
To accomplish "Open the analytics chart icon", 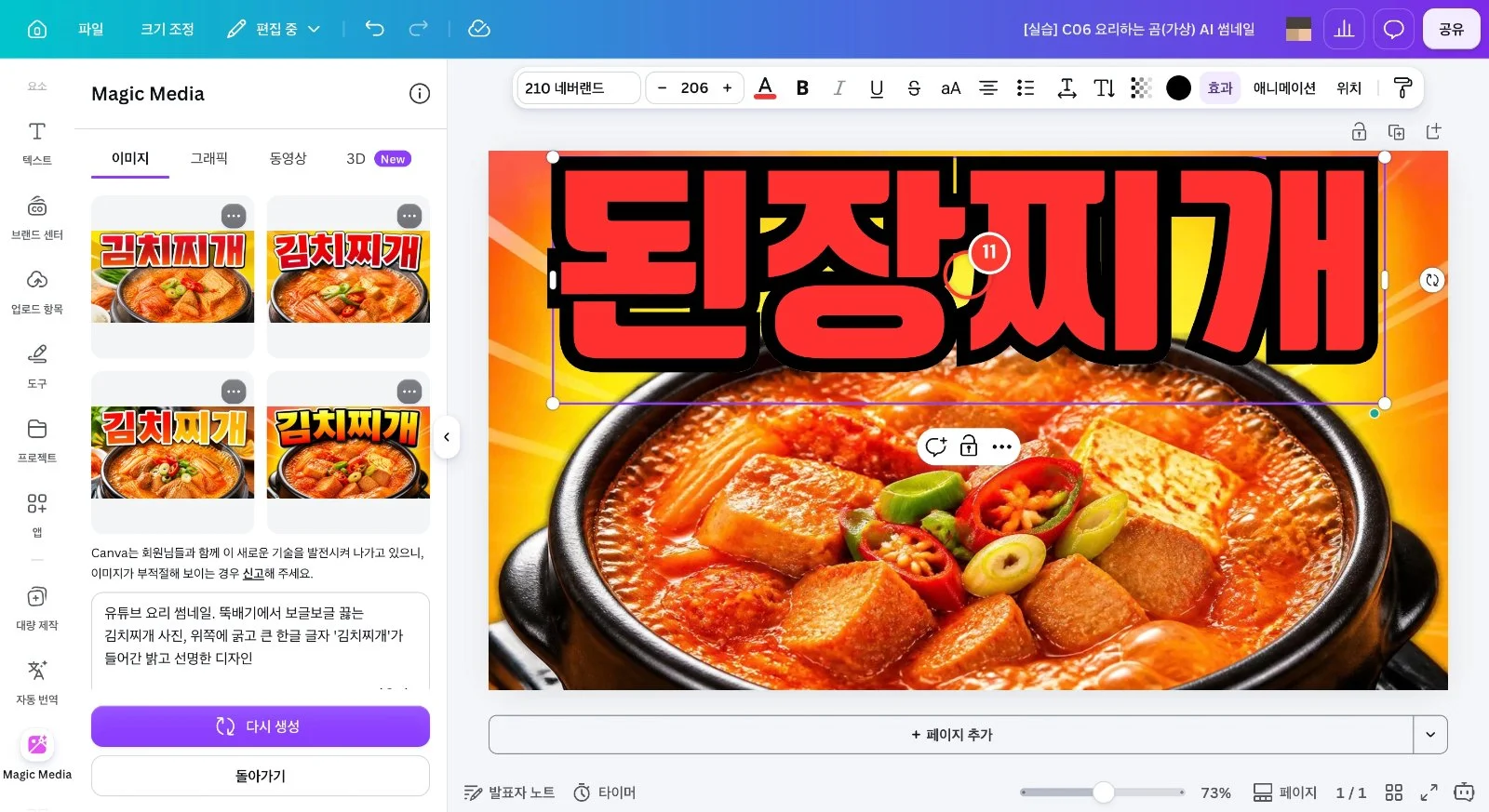I will click(x=1344, y=29).
